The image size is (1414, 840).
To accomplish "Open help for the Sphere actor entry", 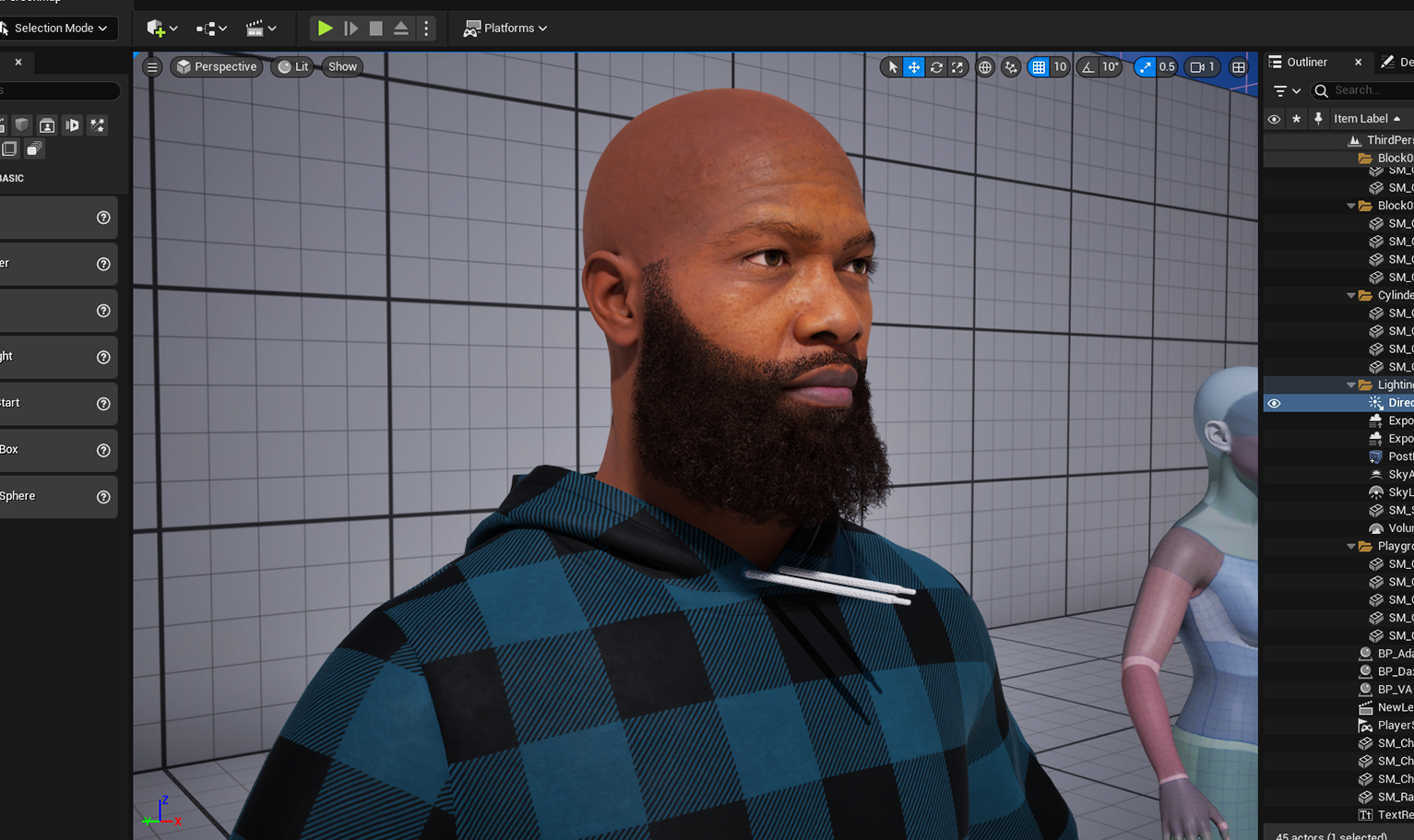I will coord(103,497).
